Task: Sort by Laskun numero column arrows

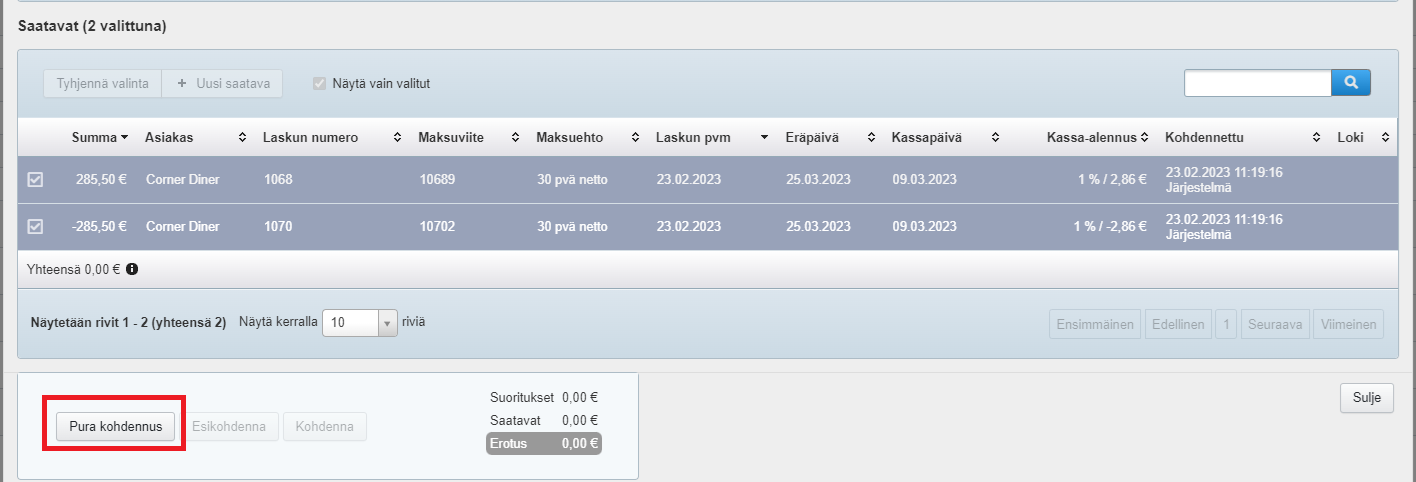Action: tap(397, 137)
